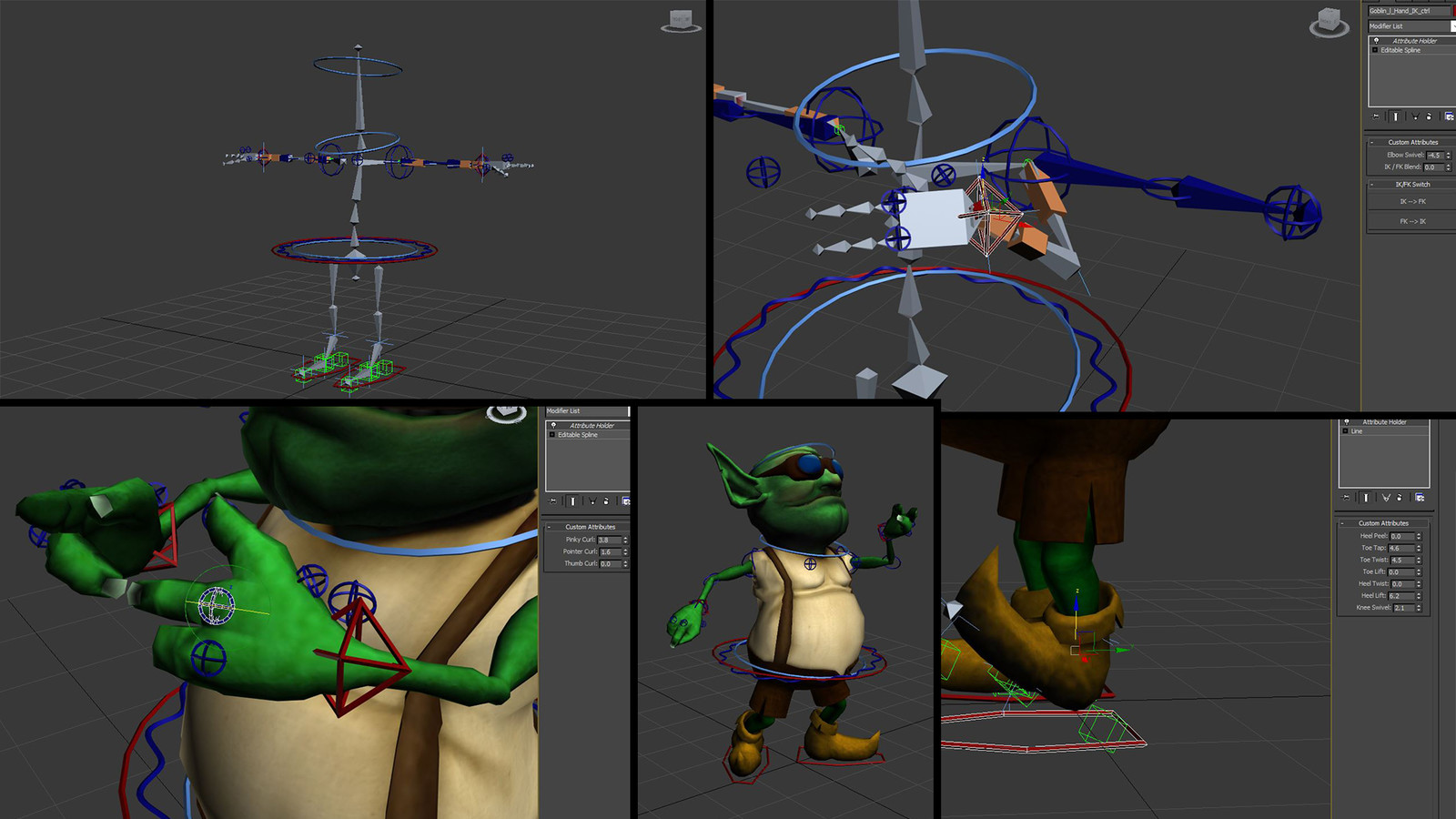This screenshot has width=1456, height=819.
Task: Click the Heel Peel value field
Action: click(x=1401, y=537)
